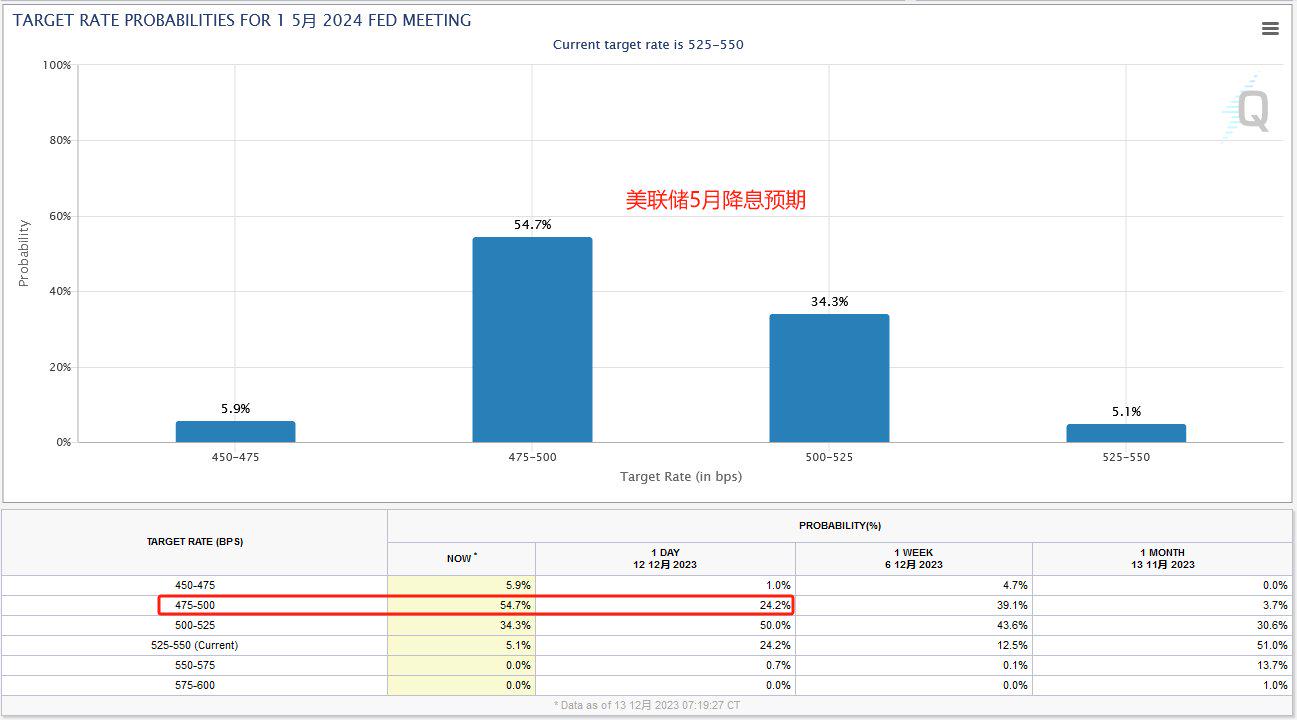Select the 34.3% label above the 500-525 bar
Screen dimensions: 1297x720
pyautogui.click(x=829, y=301)
